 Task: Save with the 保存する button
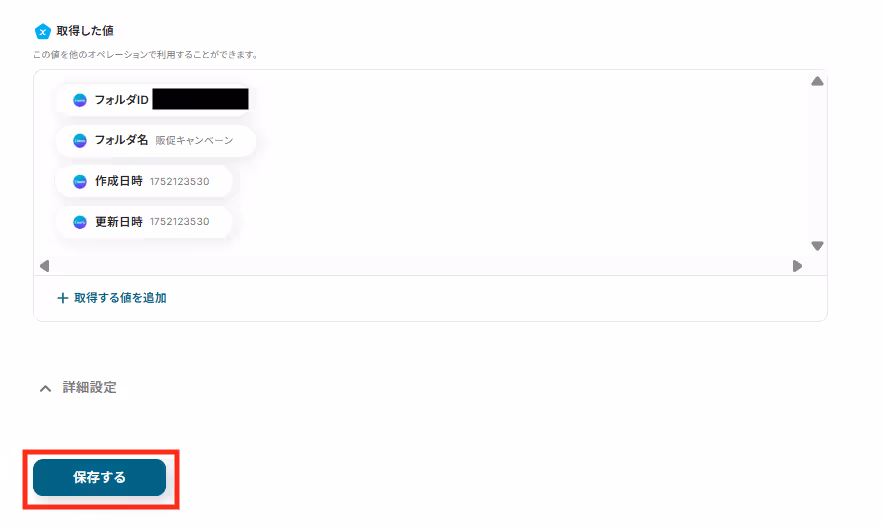[100, 478]
